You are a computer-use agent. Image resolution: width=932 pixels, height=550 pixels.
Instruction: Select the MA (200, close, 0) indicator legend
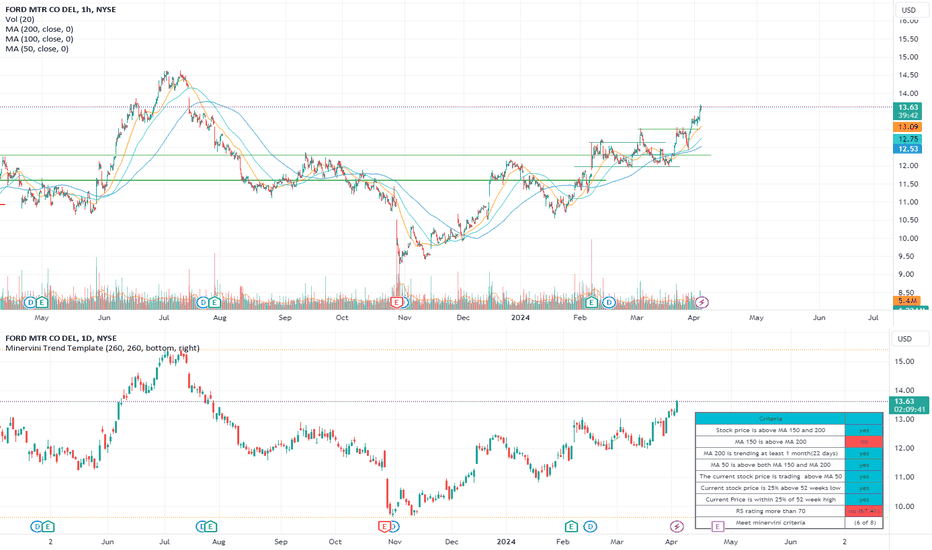tap(39, 29)
